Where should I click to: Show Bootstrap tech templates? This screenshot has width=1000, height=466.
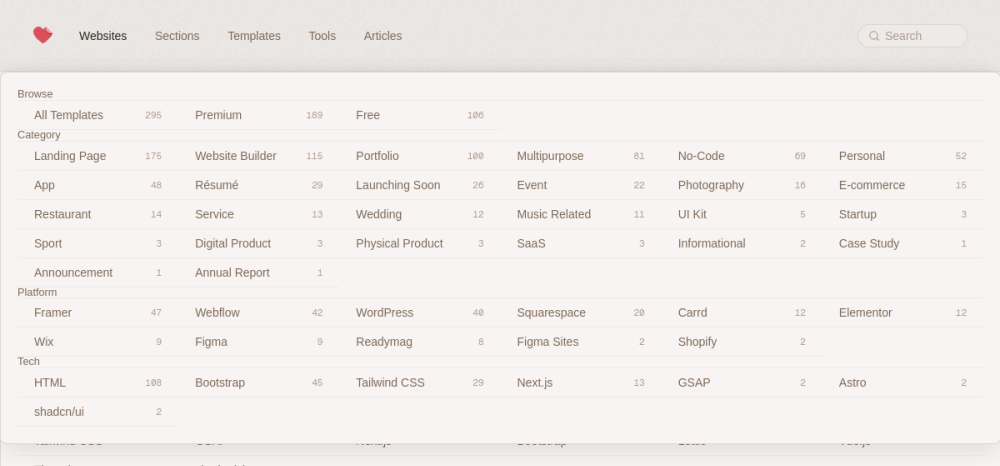[259, 383]
